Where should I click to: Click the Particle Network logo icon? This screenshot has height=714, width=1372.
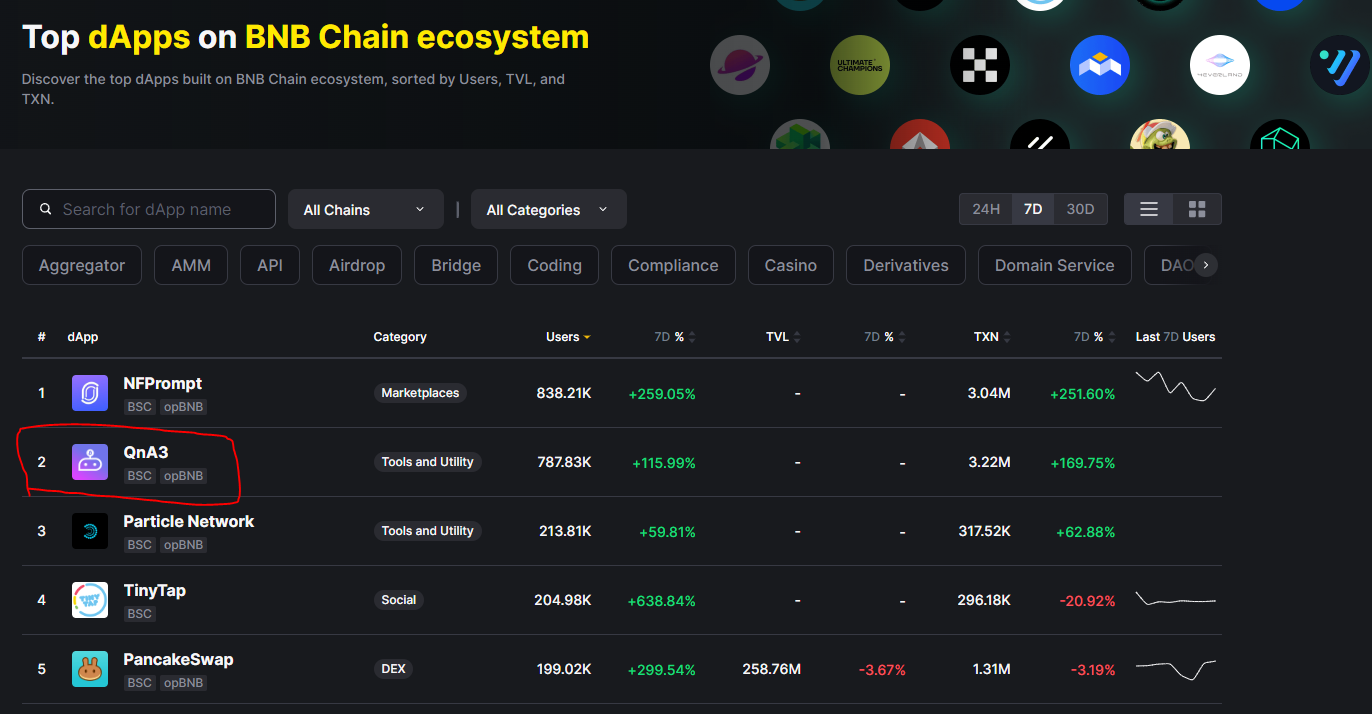pos(90,531)
